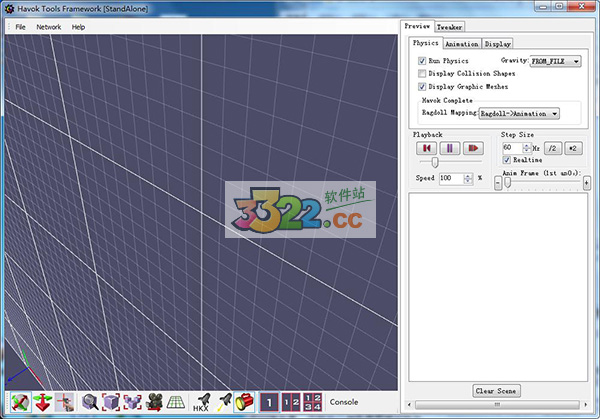The width and height of the screenshot is (600, 419).
Task: Click the horizontal scrollbar at panel bottom
Action: coord(497,405)
